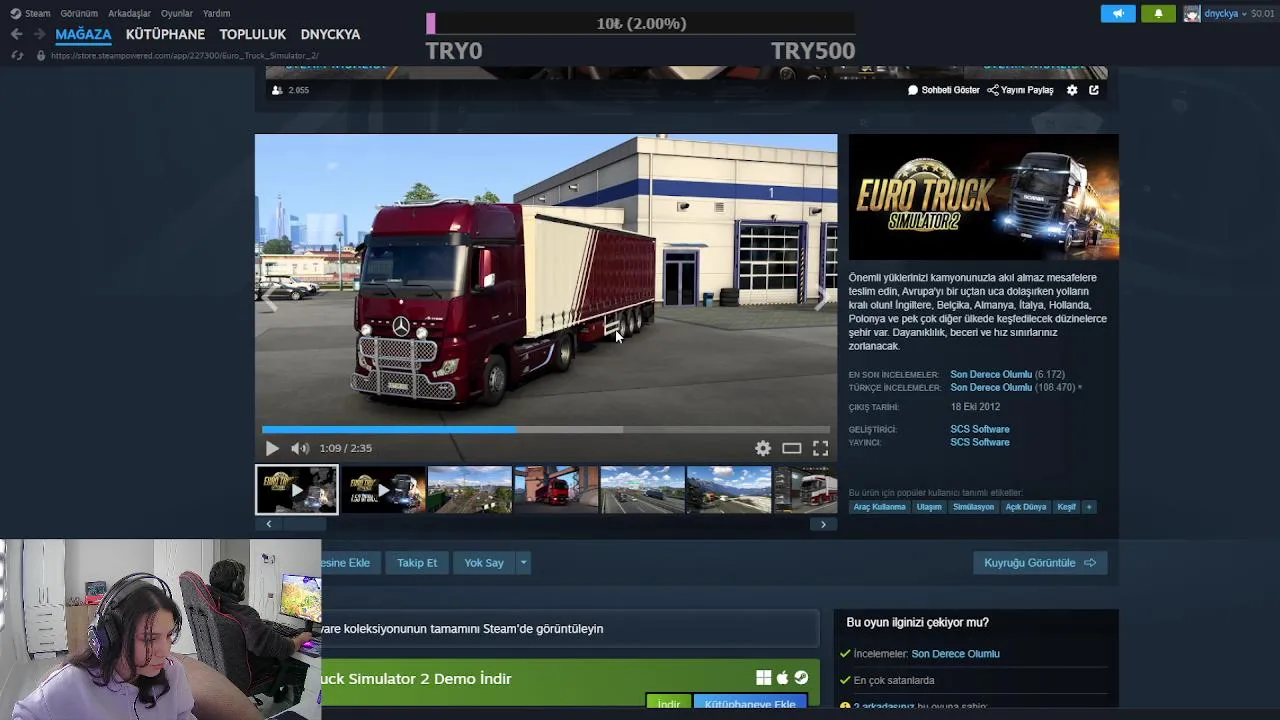The width and height of the screenshot is (1280, 720).
Task: Open KÜTÜPHANE library tab
Action: [x=165, y=34]
